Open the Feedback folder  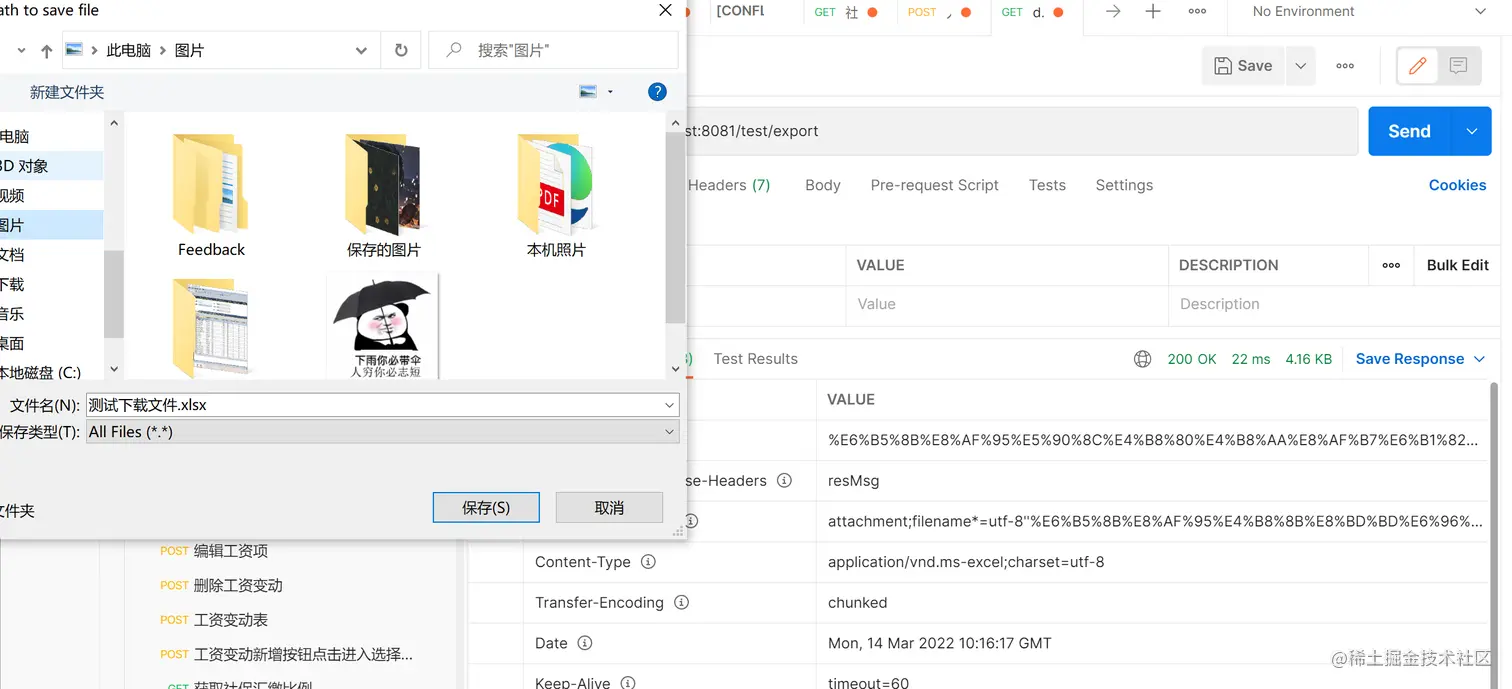(x=211, y=196)
